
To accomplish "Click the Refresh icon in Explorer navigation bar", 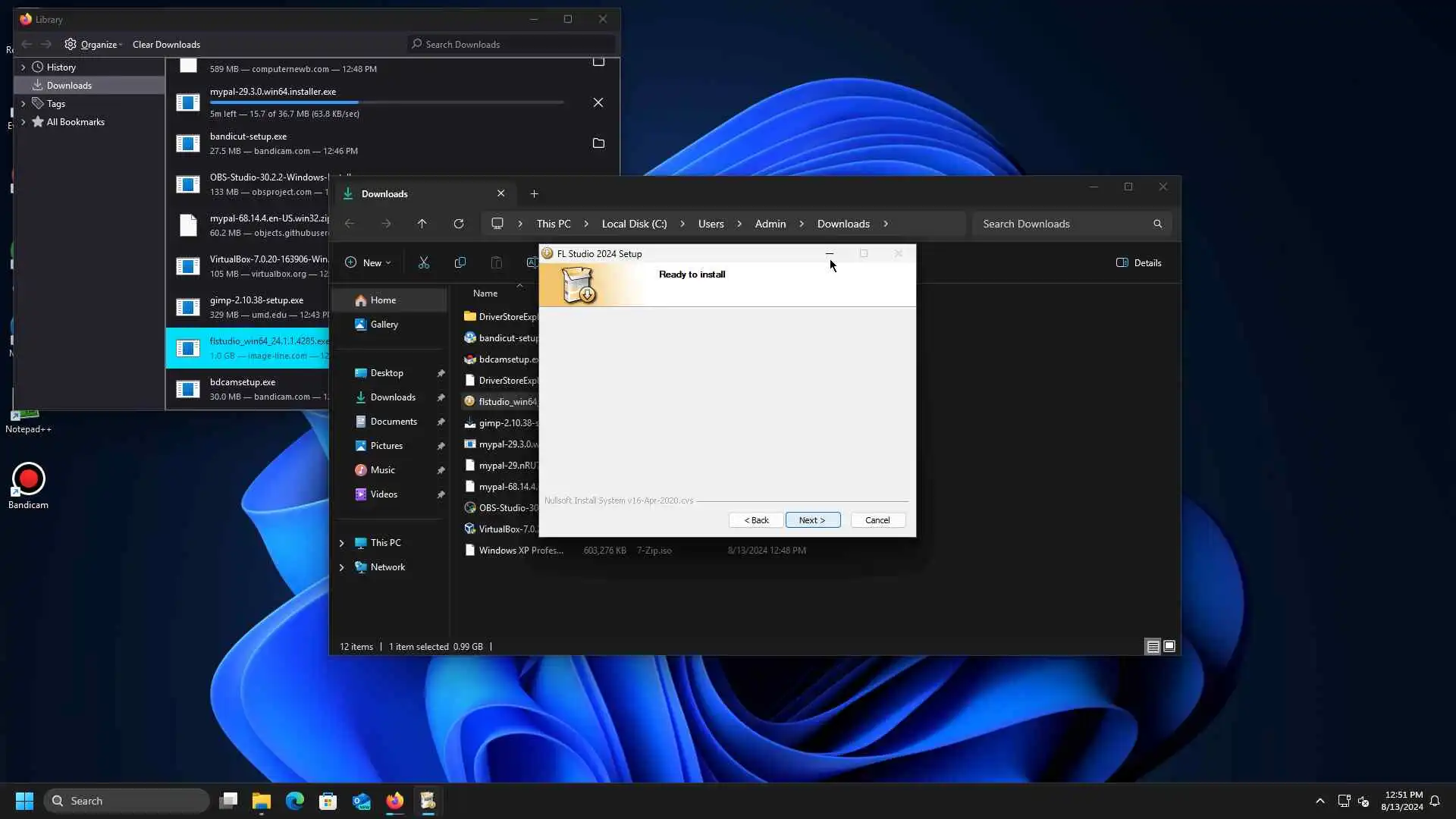I will (x=458, y=224).
